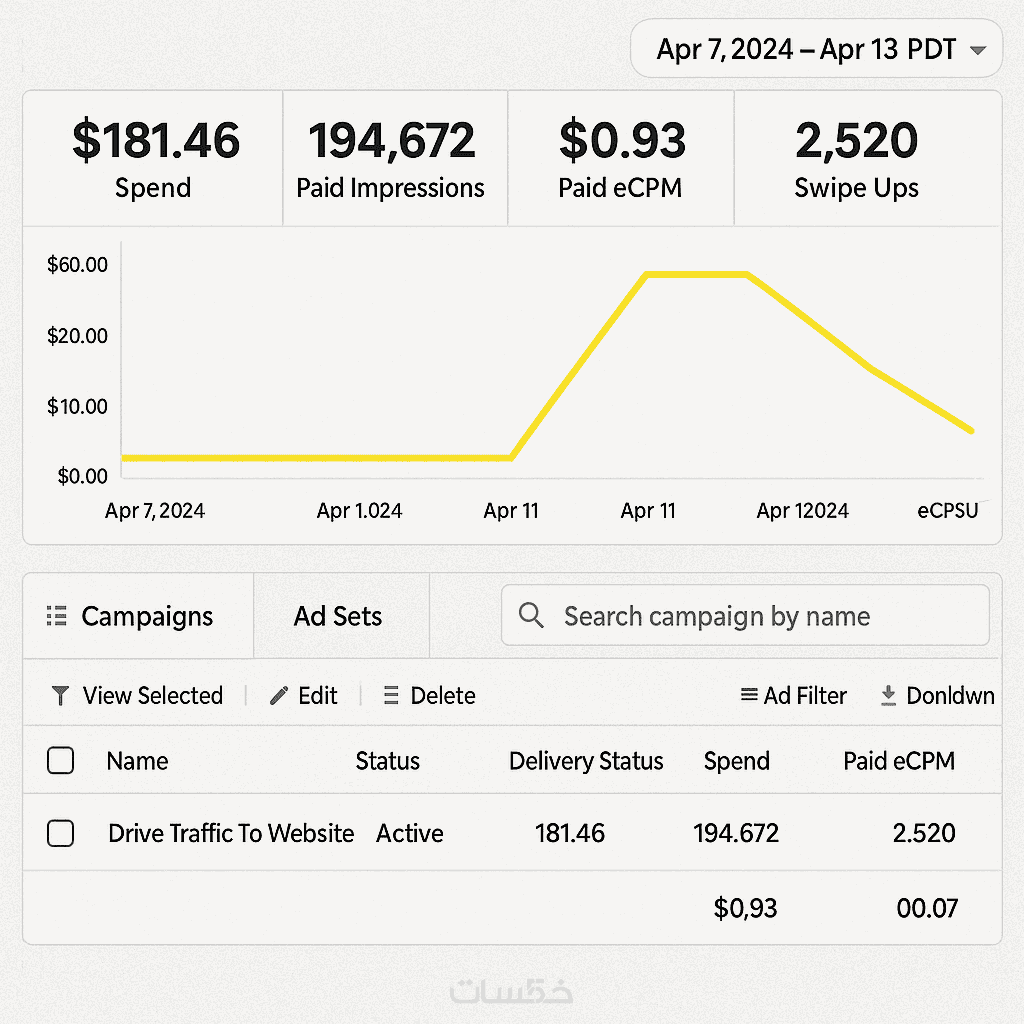Click the Download arrow icon
This screenshot has width=1024, height=1024.
(888, 695)
